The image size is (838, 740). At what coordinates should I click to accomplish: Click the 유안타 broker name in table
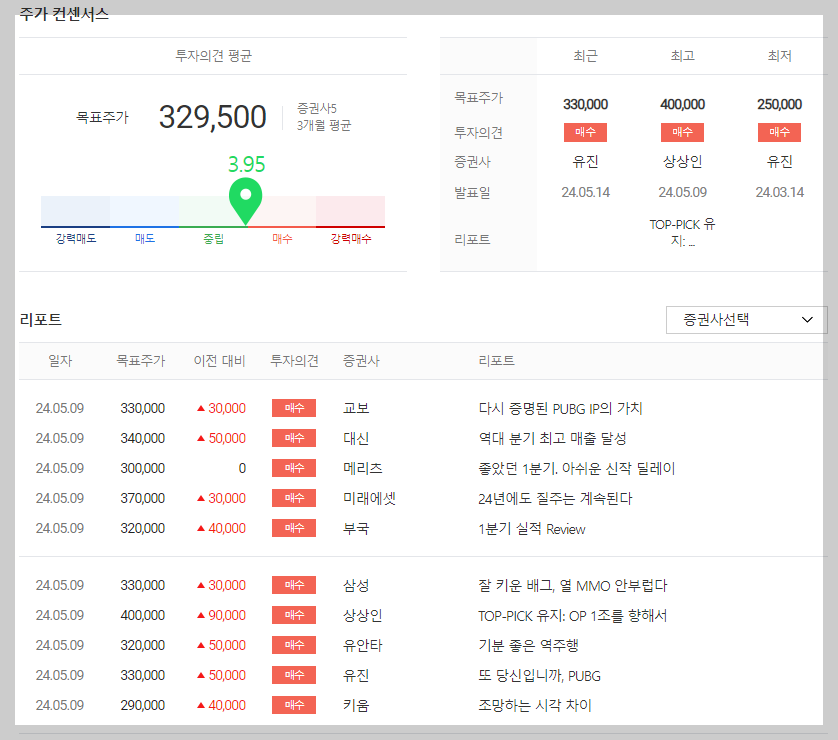363,645
